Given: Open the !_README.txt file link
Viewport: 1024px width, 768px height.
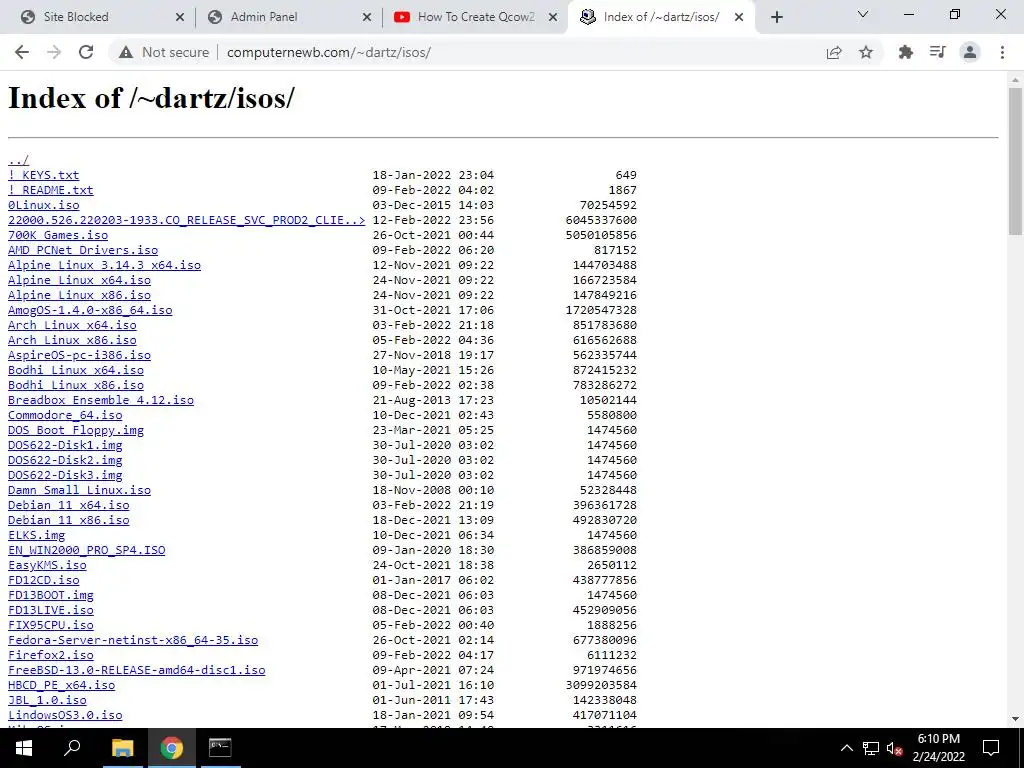Looking at the screenshot, I should [x=51, y=190].
